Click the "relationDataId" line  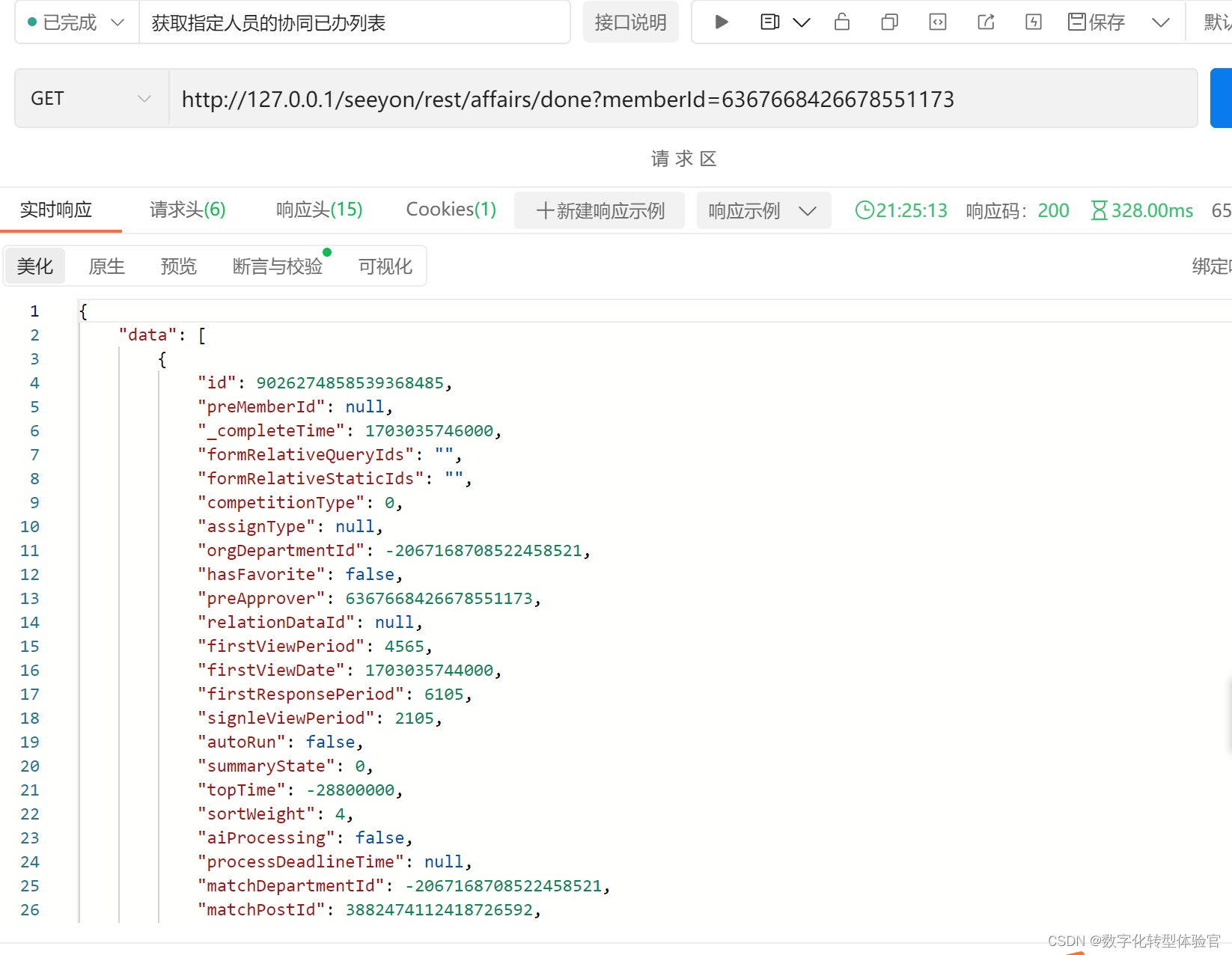pyautogui.click(x=310, y=622)
